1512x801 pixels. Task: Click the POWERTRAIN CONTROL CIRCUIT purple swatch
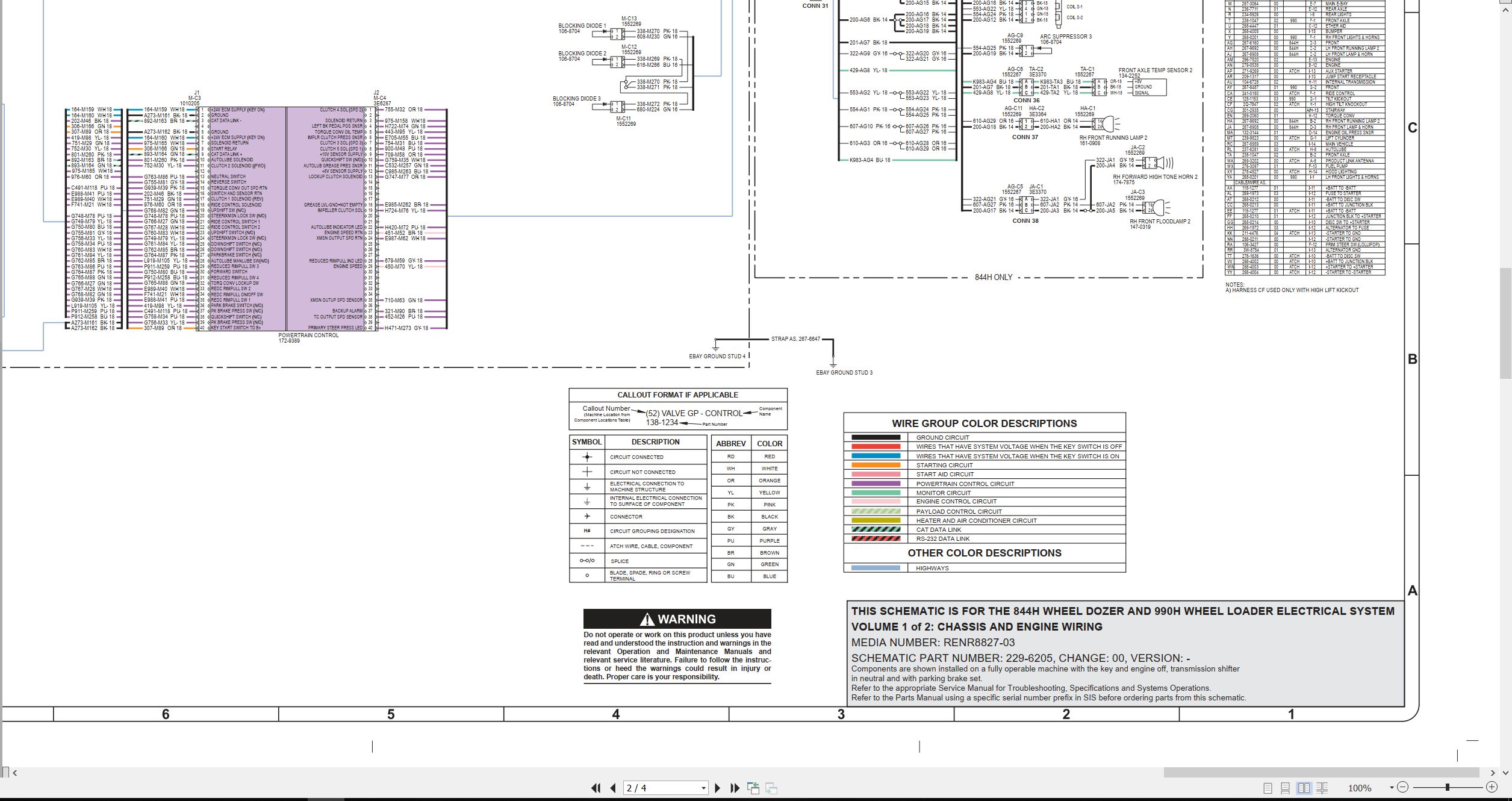[x=876, y=484]
